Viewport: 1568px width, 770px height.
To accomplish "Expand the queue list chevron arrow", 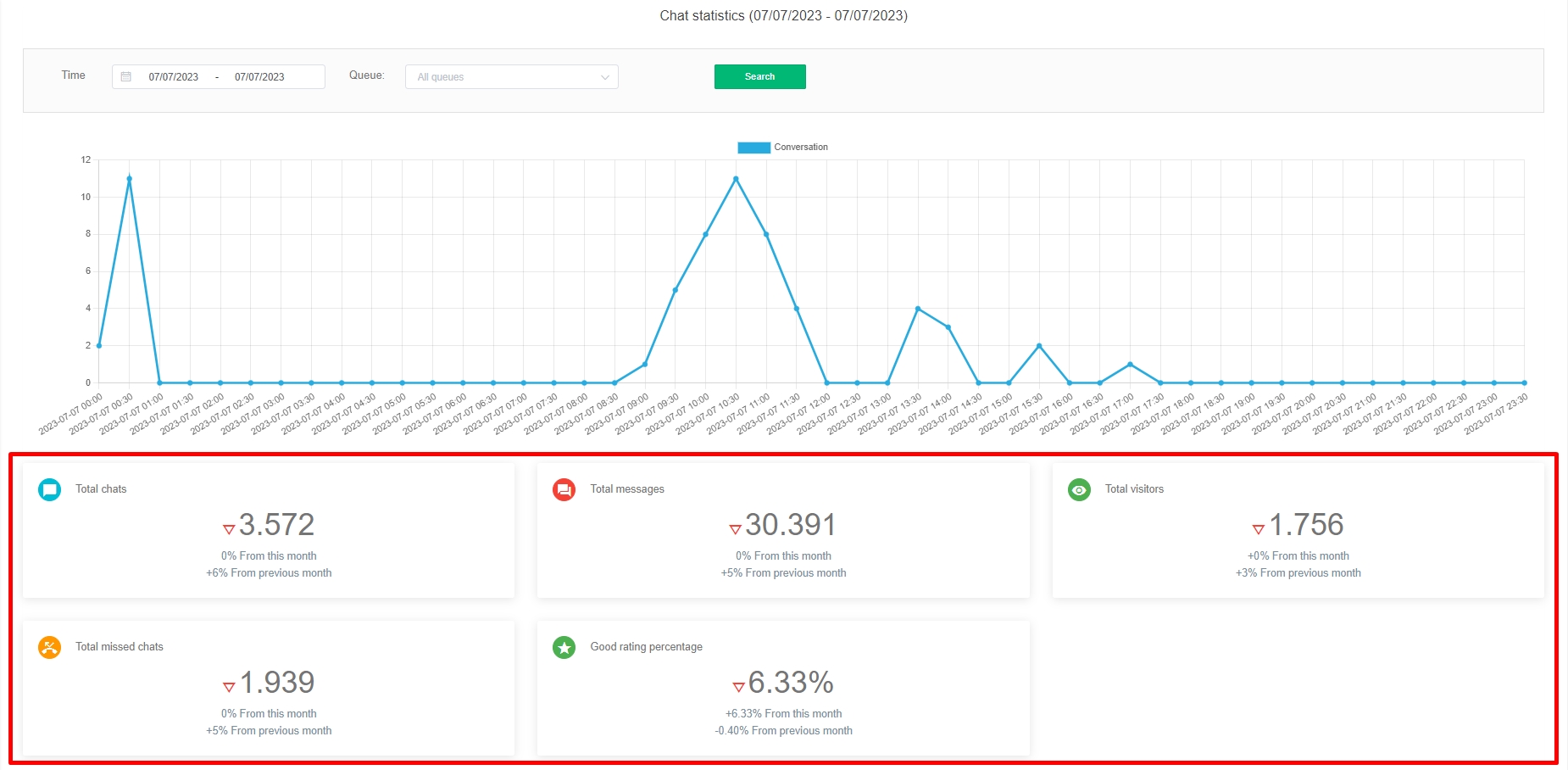I will (605, 77).
